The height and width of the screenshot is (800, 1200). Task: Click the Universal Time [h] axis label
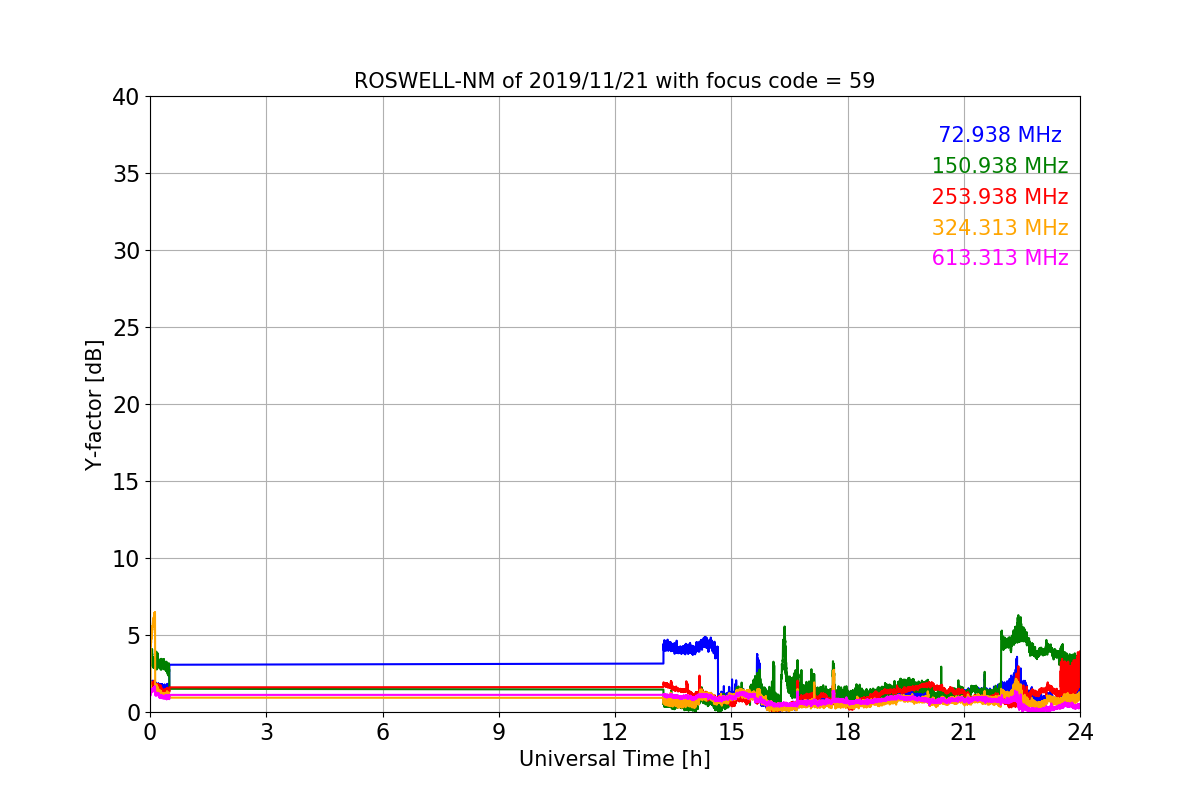[614, 759]
